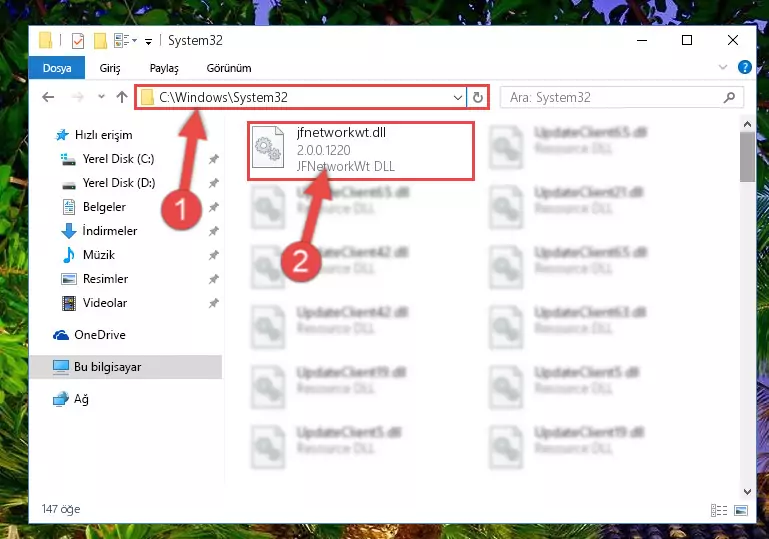Open Yerel Disk (D:) in the sidebar
Image resolution: width=769 pixels, height=539 pixels.
pos(119,183)
